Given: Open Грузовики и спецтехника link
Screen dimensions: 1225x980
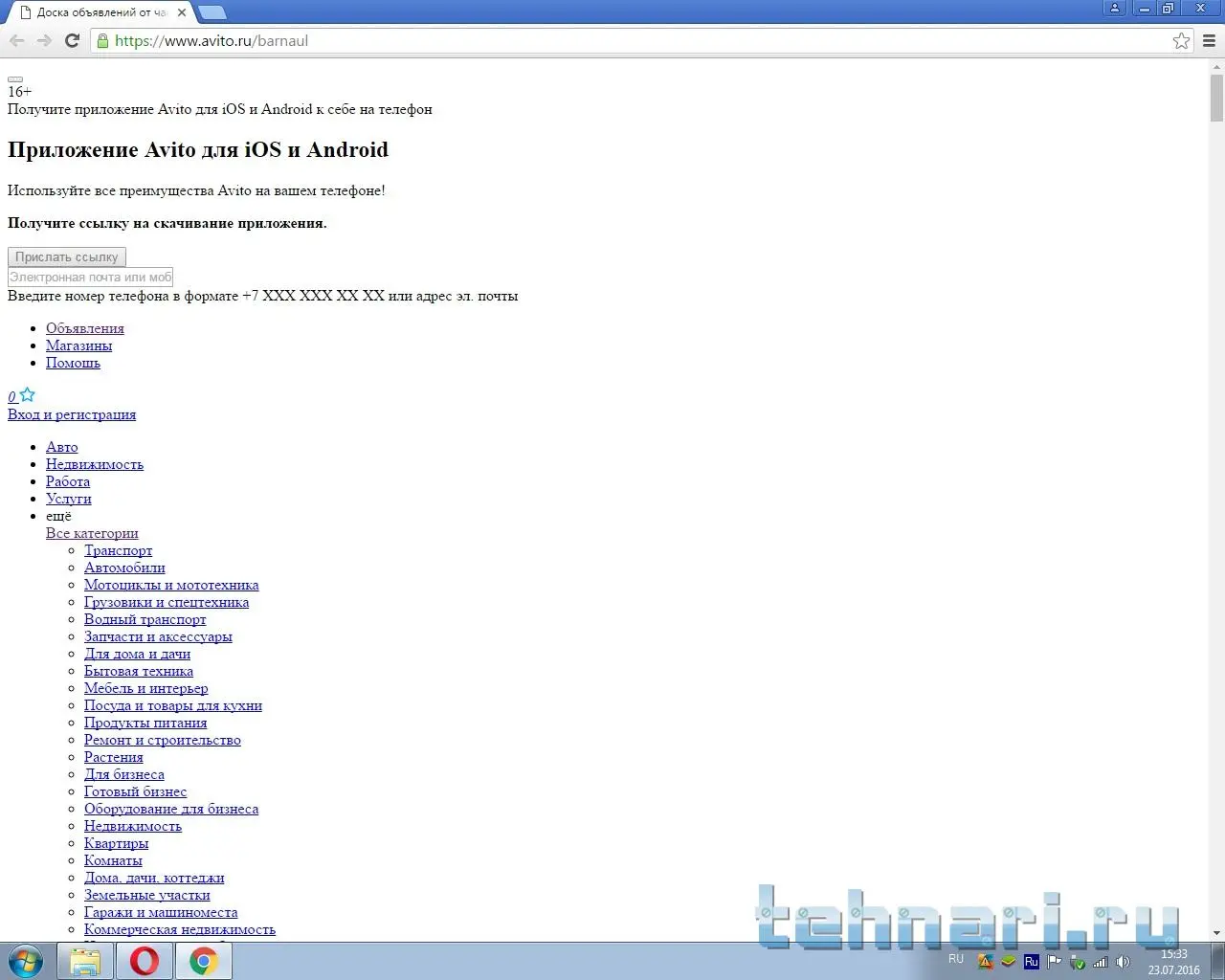Looking at the screenshot, I should 167,602.
